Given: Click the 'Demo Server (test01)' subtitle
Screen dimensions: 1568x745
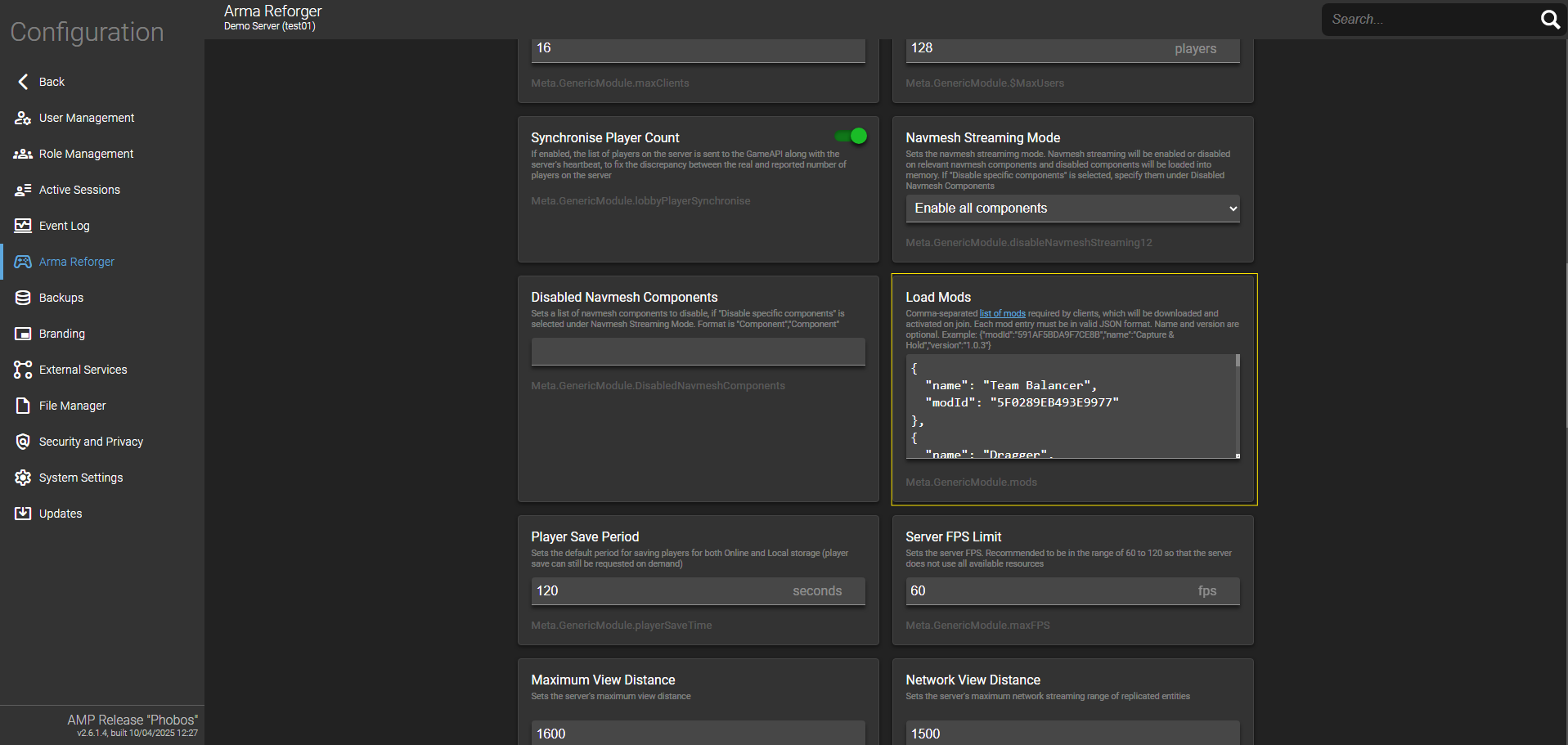Looking at the screenshot, I should pyautogui.click(x=270, y=26).
